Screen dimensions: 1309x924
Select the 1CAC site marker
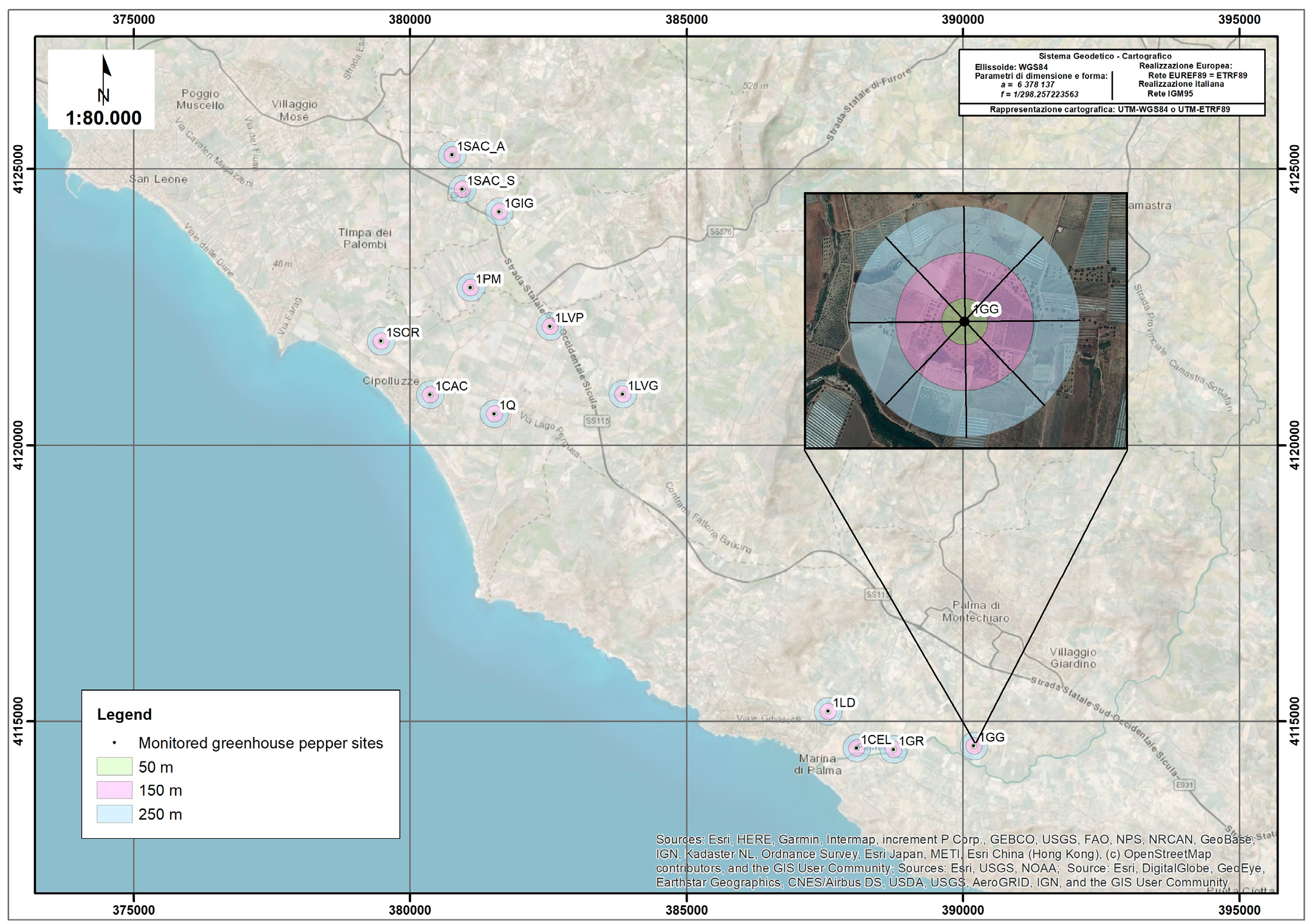click(x=430, y=395)
